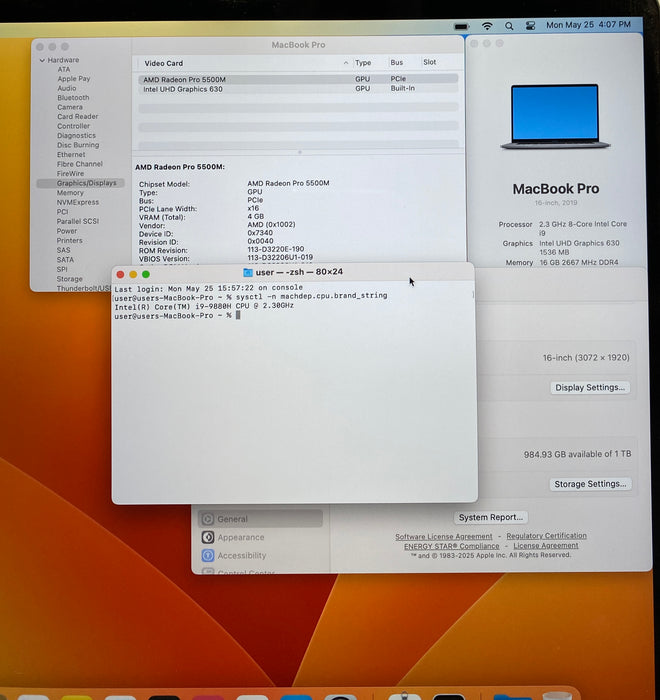Minimize the Terminal window

[x=133, y=275]
